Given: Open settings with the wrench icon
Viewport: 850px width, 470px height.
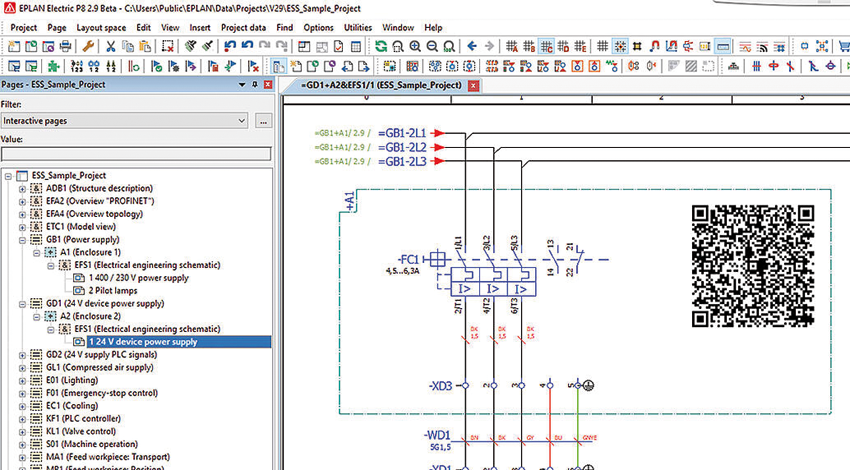Looking at the screenshot, I should [88, 47].
